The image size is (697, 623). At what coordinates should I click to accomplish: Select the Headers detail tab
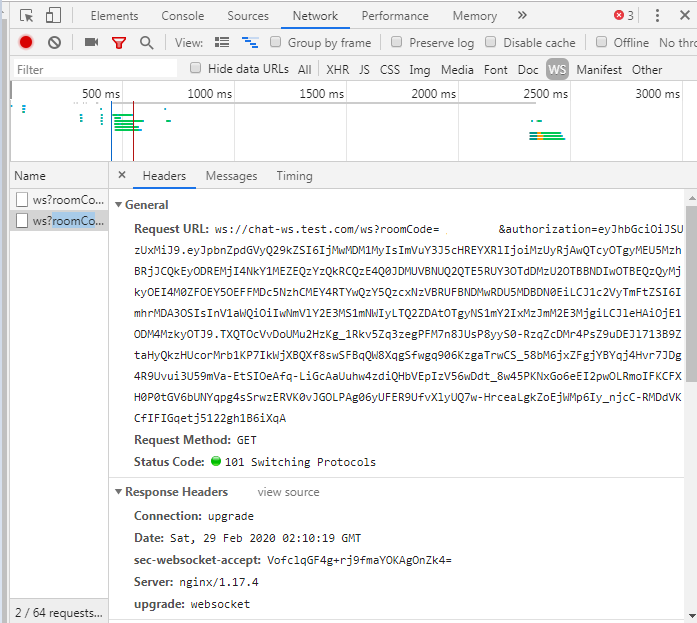click(x=164, y=176)
